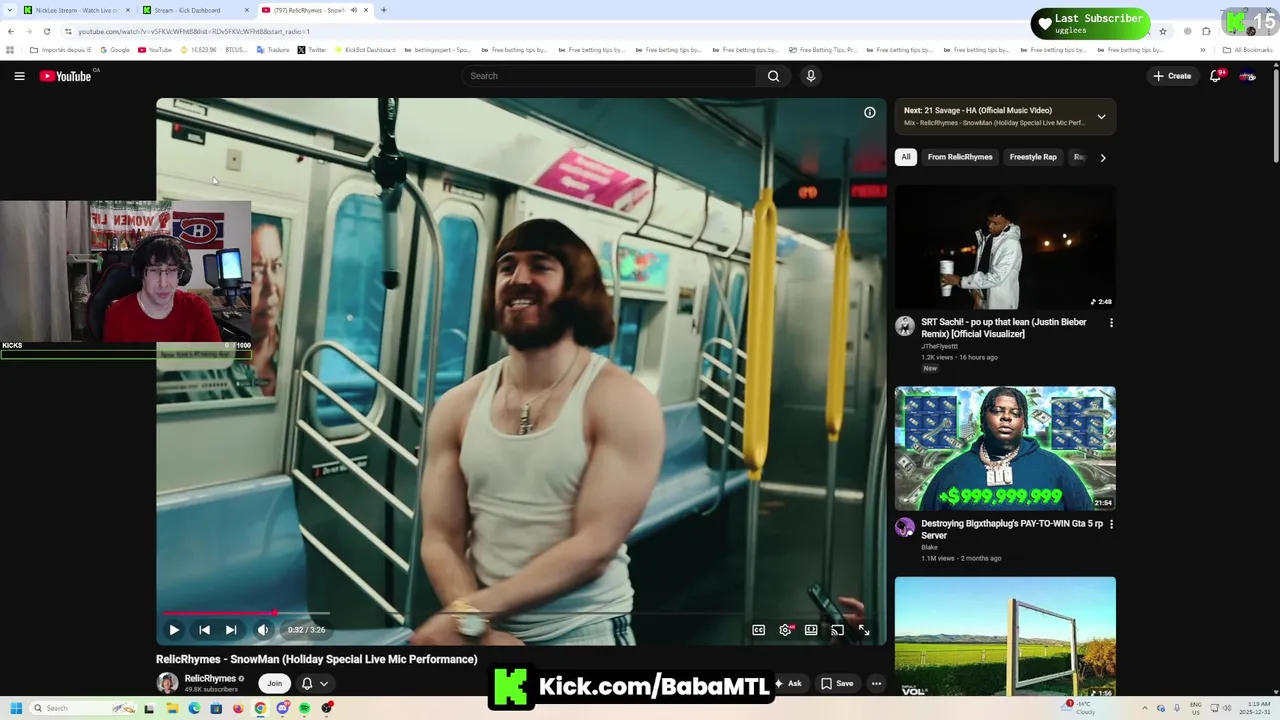Focus the YouTube search field

pyautogui.click(x=610, y=76)
